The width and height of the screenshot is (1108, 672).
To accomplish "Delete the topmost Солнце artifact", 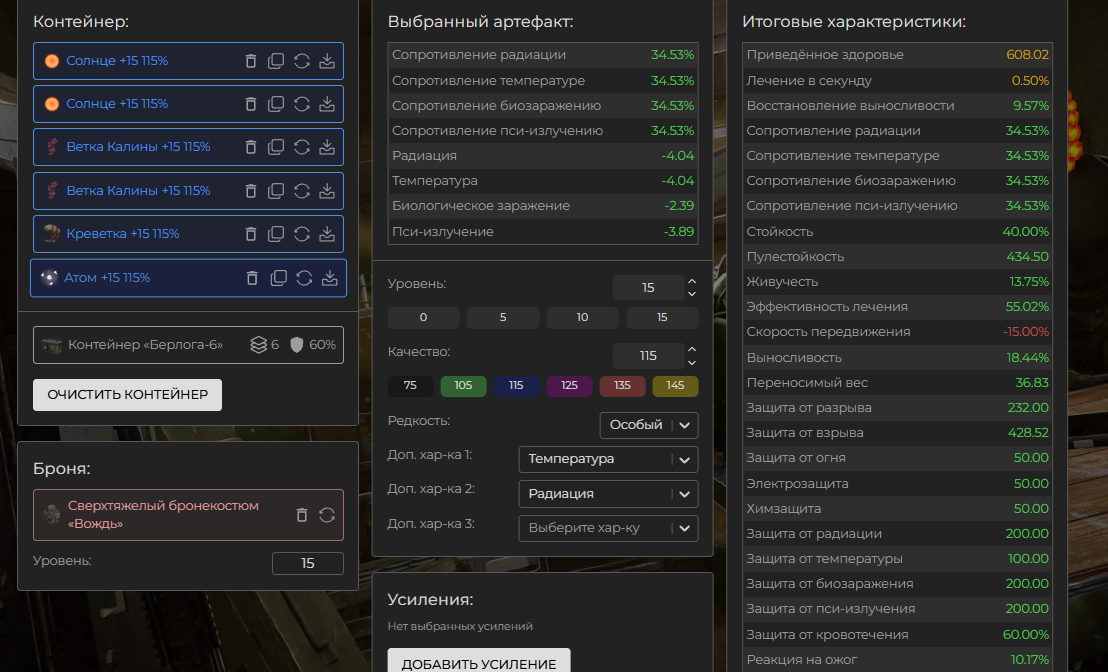I will 251,61.
